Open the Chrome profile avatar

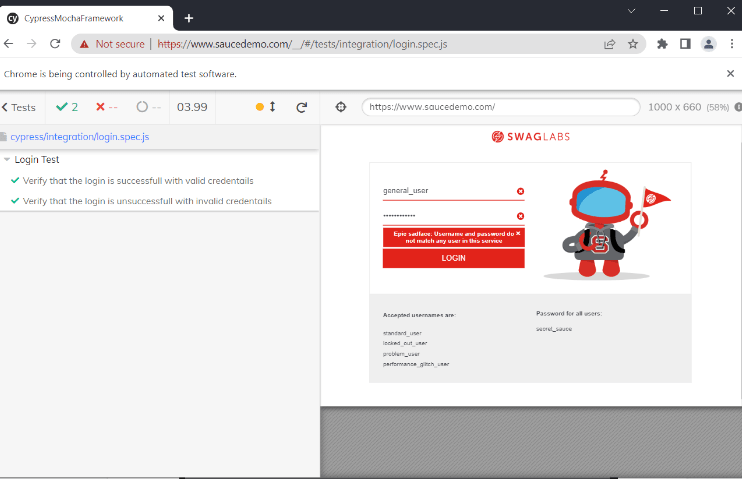tap(708, 44)
